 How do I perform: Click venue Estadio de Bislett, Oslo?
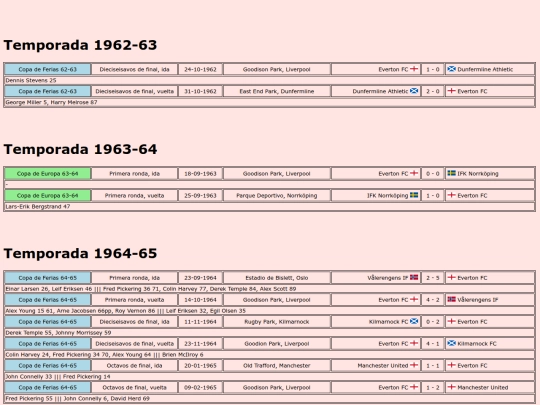(277, 278)
